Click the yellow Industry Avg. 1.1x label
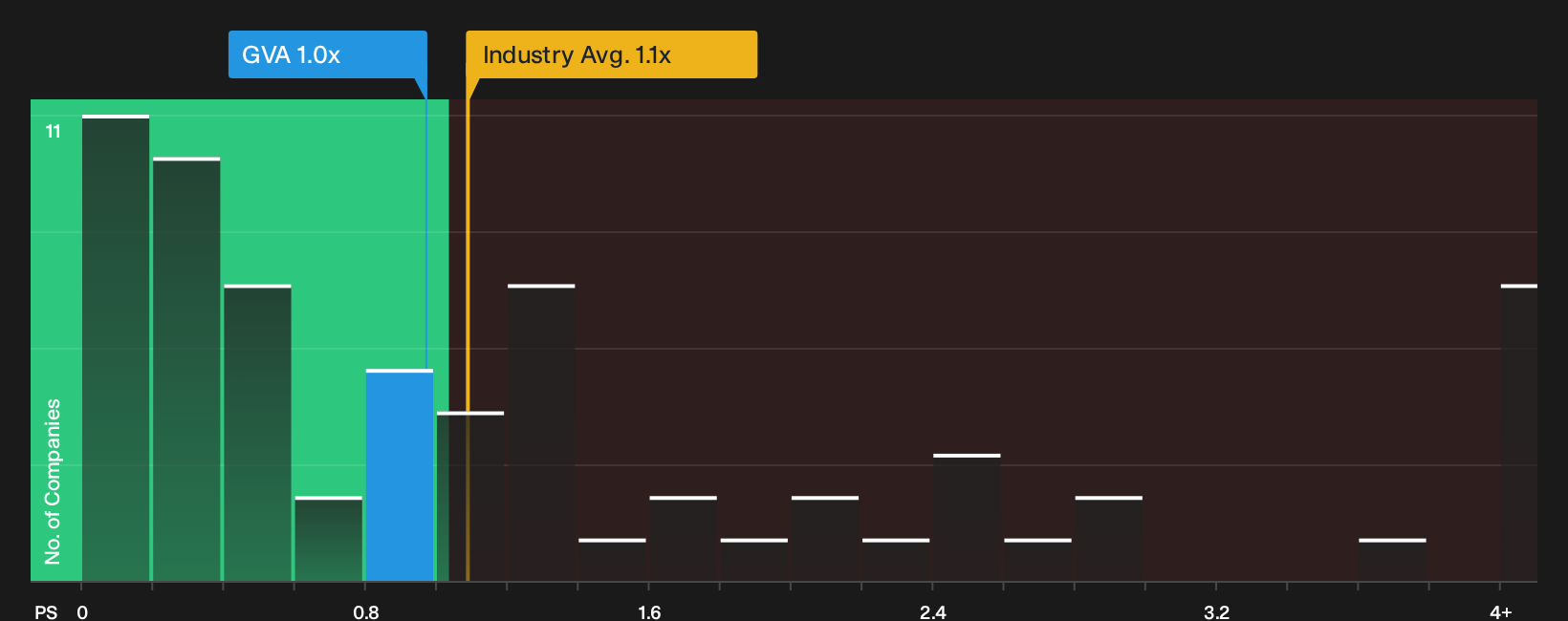This screenshot has height=621, width=1568. tap(611, 54)
